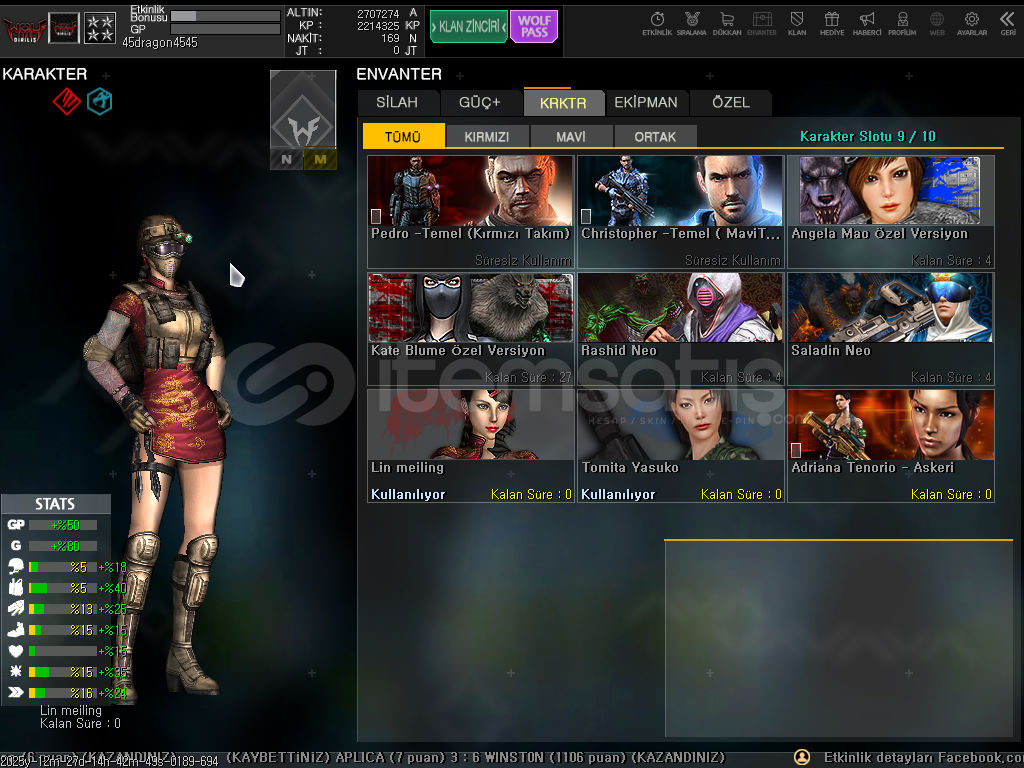Switch to the EKİPMAN tab
Screen dimensions: 1024x768
click(646, 103)
